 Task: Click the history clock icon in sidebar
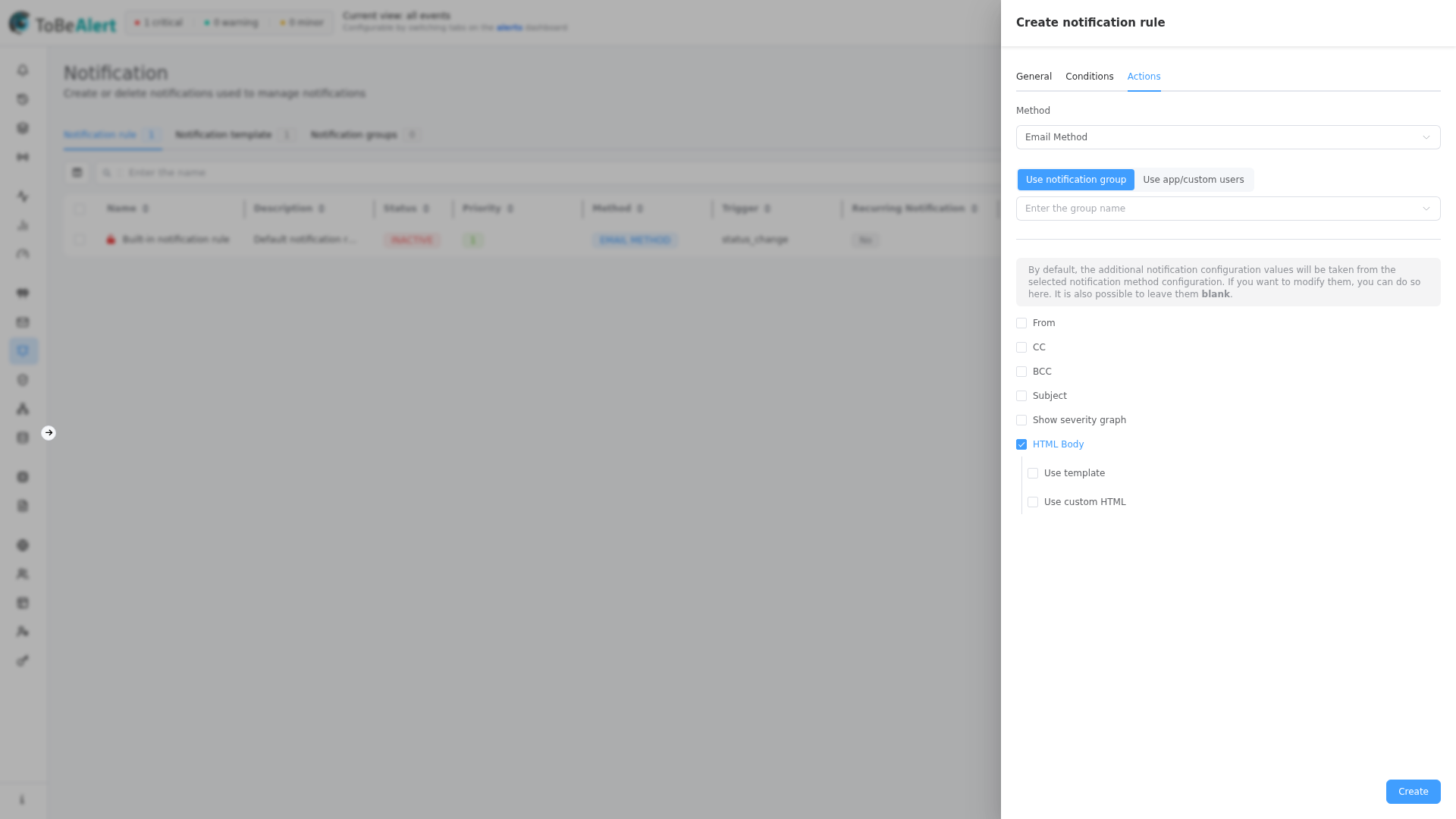pos(23,99)
